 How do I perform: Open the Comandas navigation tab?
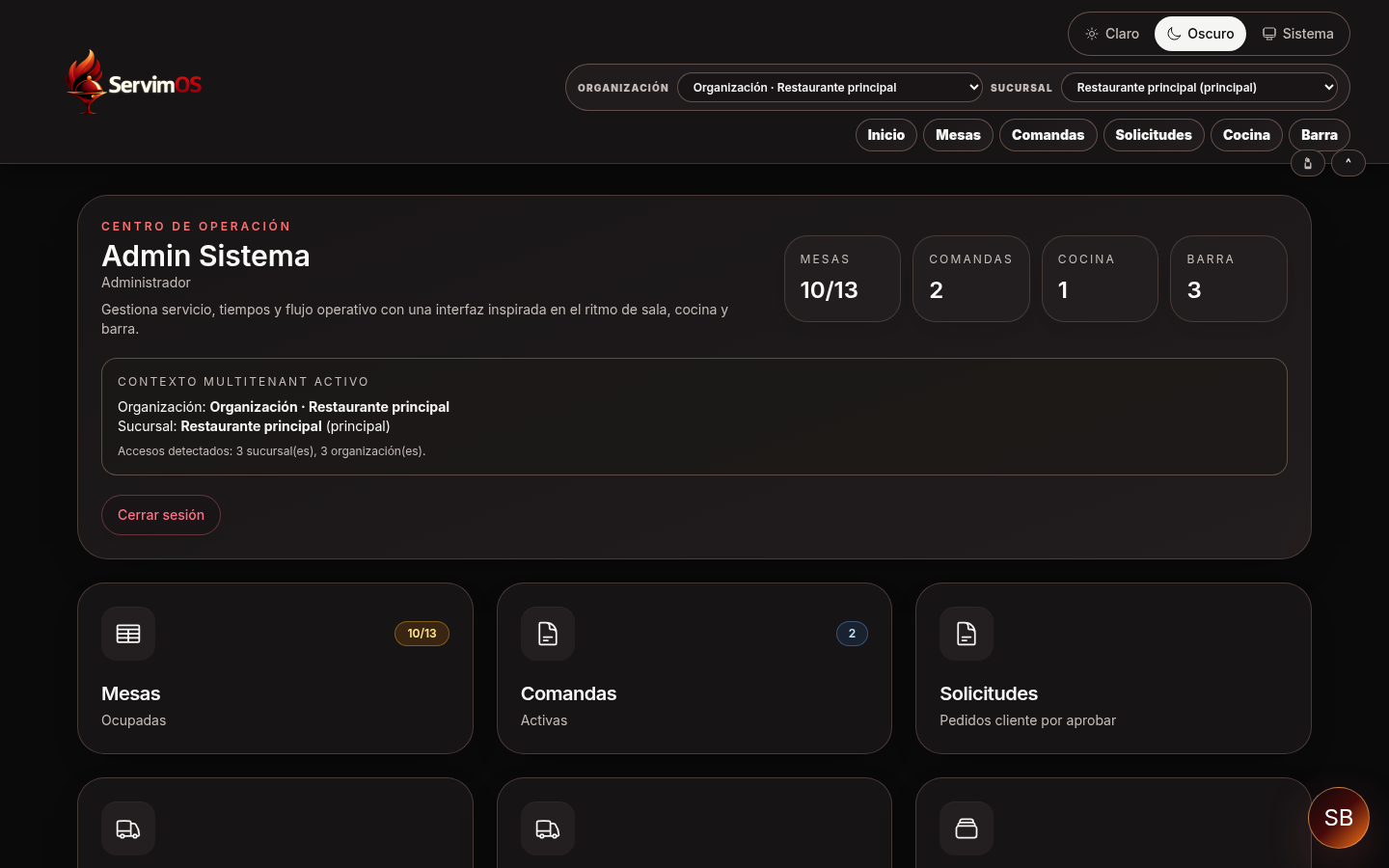click(1048, 135)
